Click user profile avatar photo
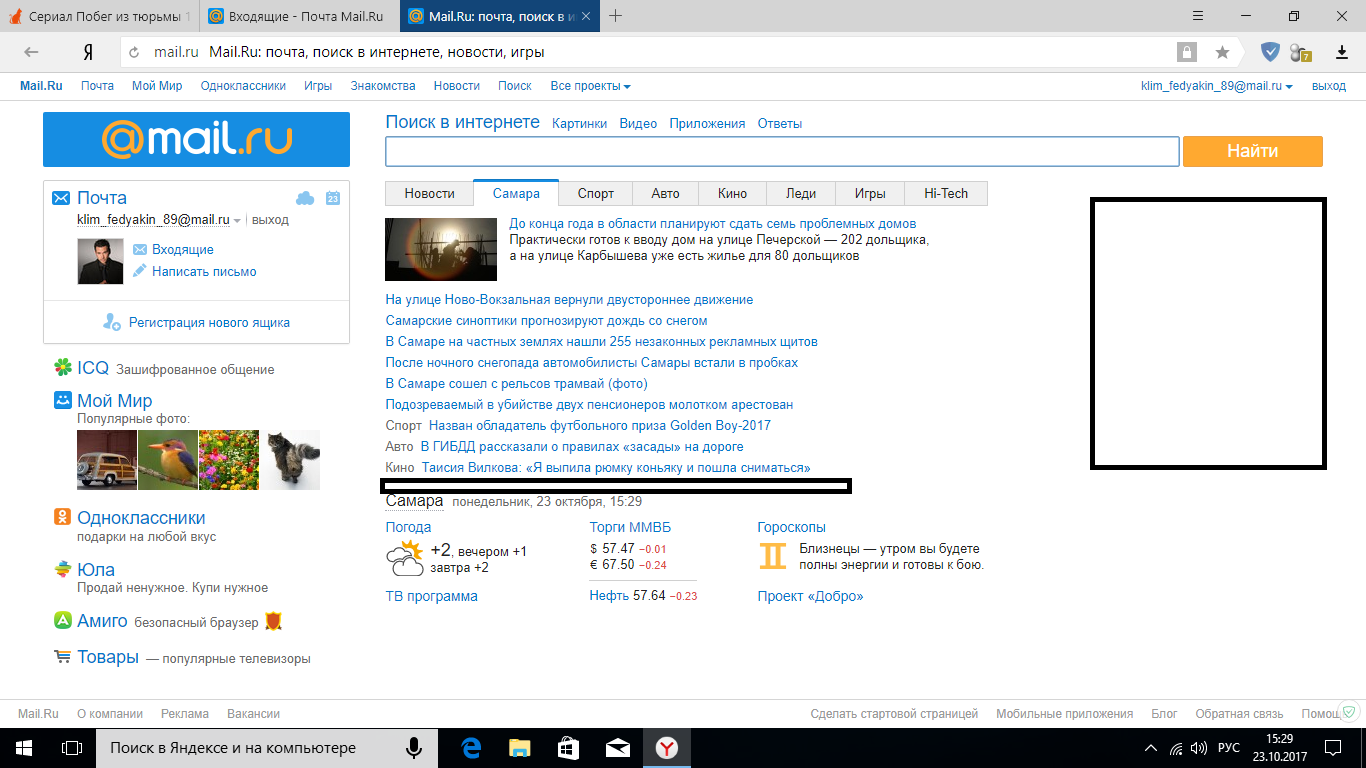1366x768 pixels. coord(101,262)
